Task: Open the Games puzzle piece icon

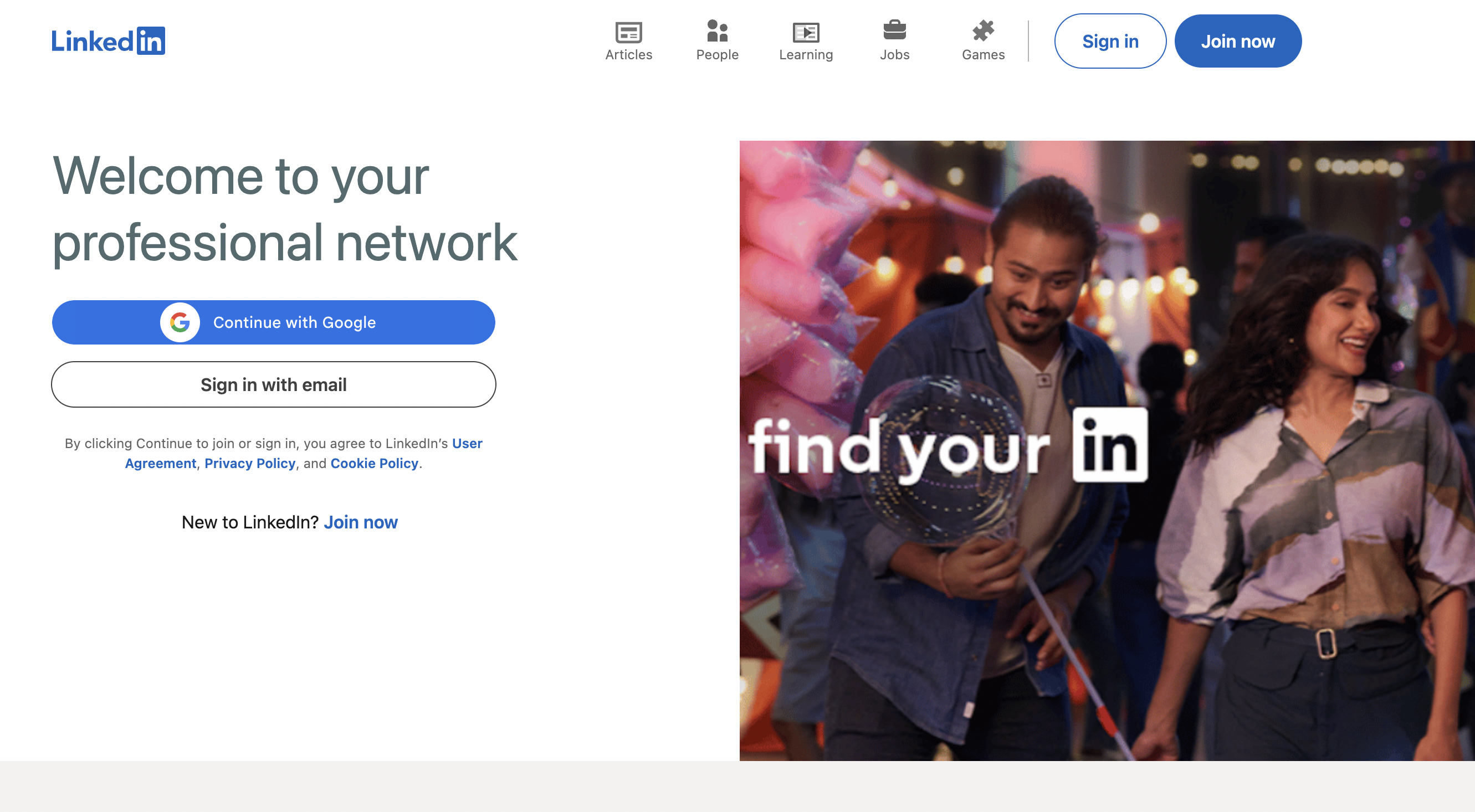Action: 982,31
